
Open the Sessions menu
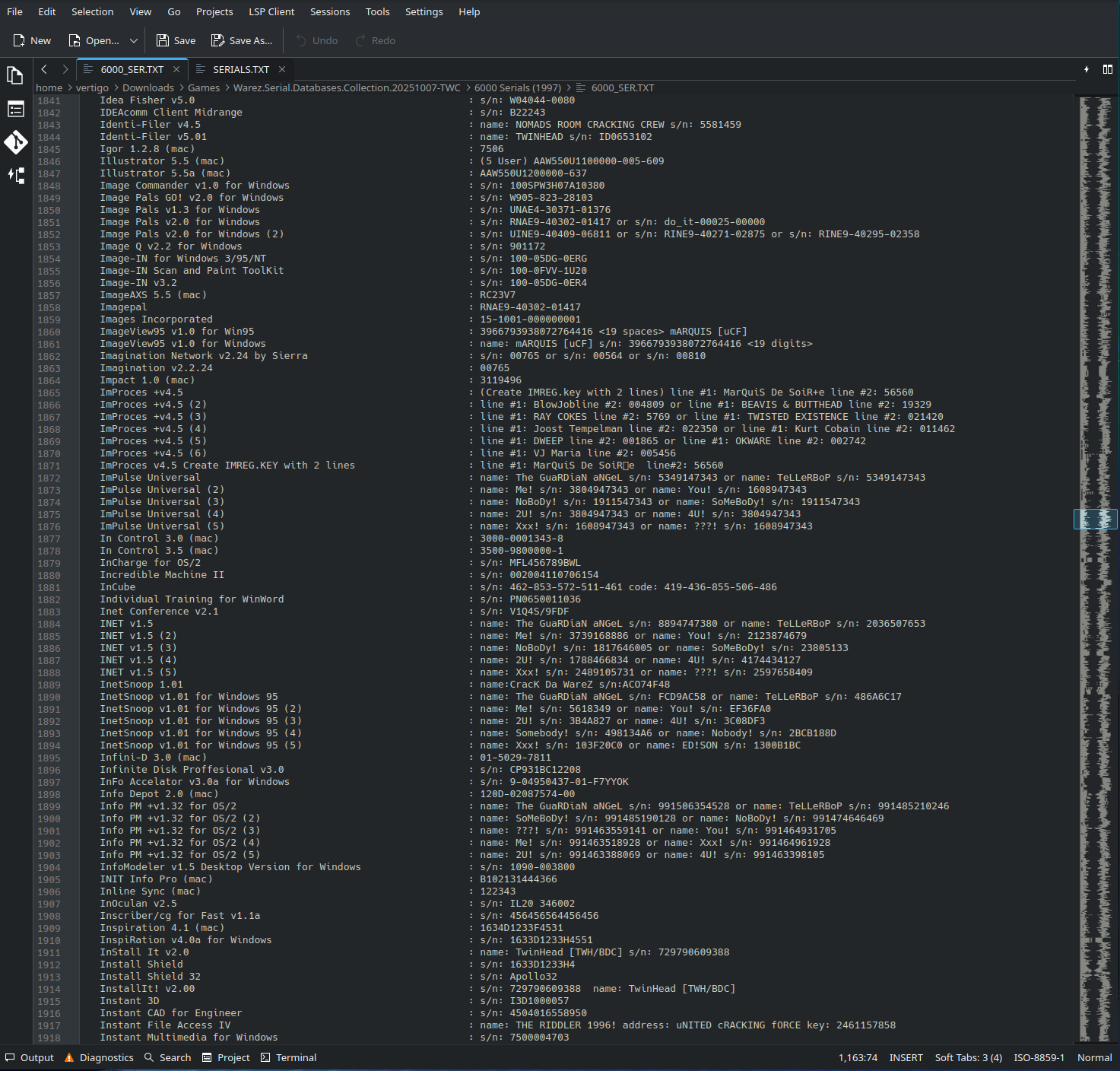click(x=330, y=11)
